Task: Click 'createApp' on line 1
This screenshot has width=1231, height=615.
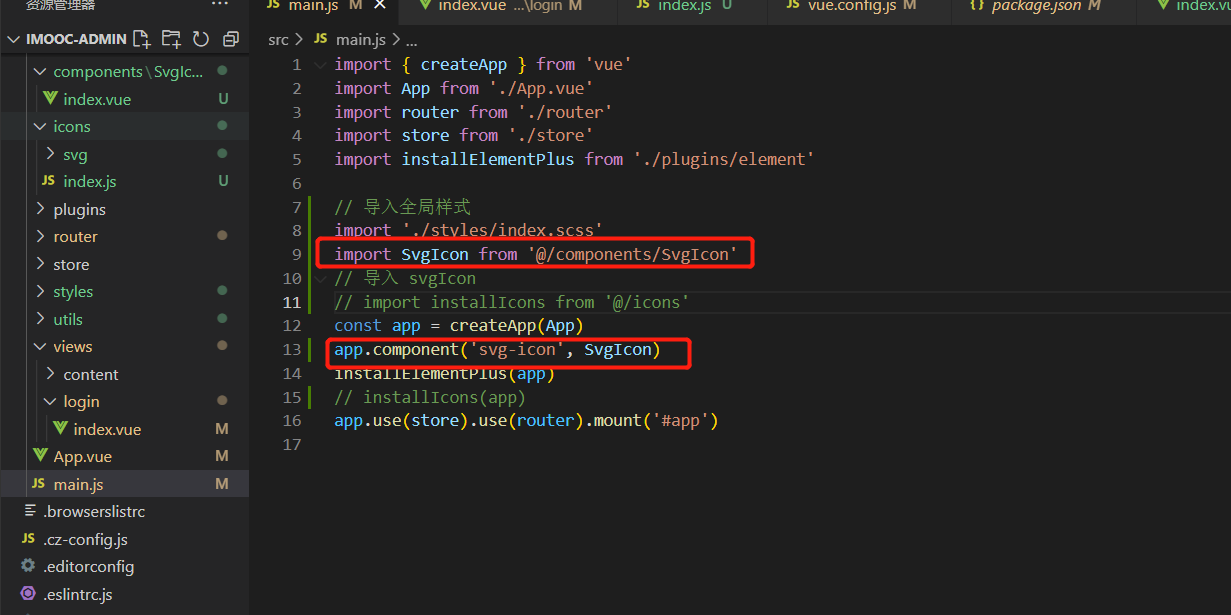Action: click(x=464, y=64)
